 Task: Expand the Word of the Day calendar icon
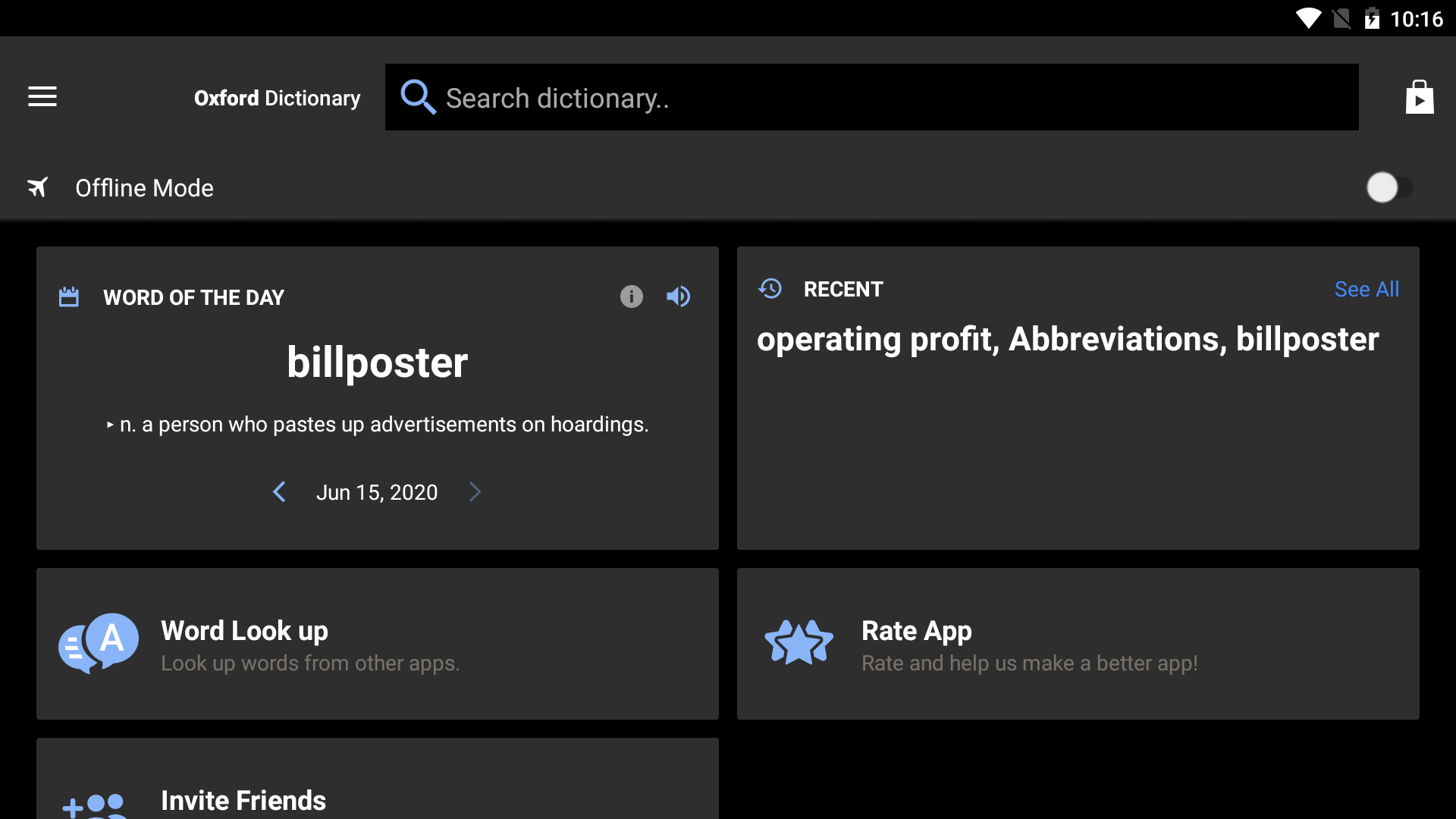70,296
